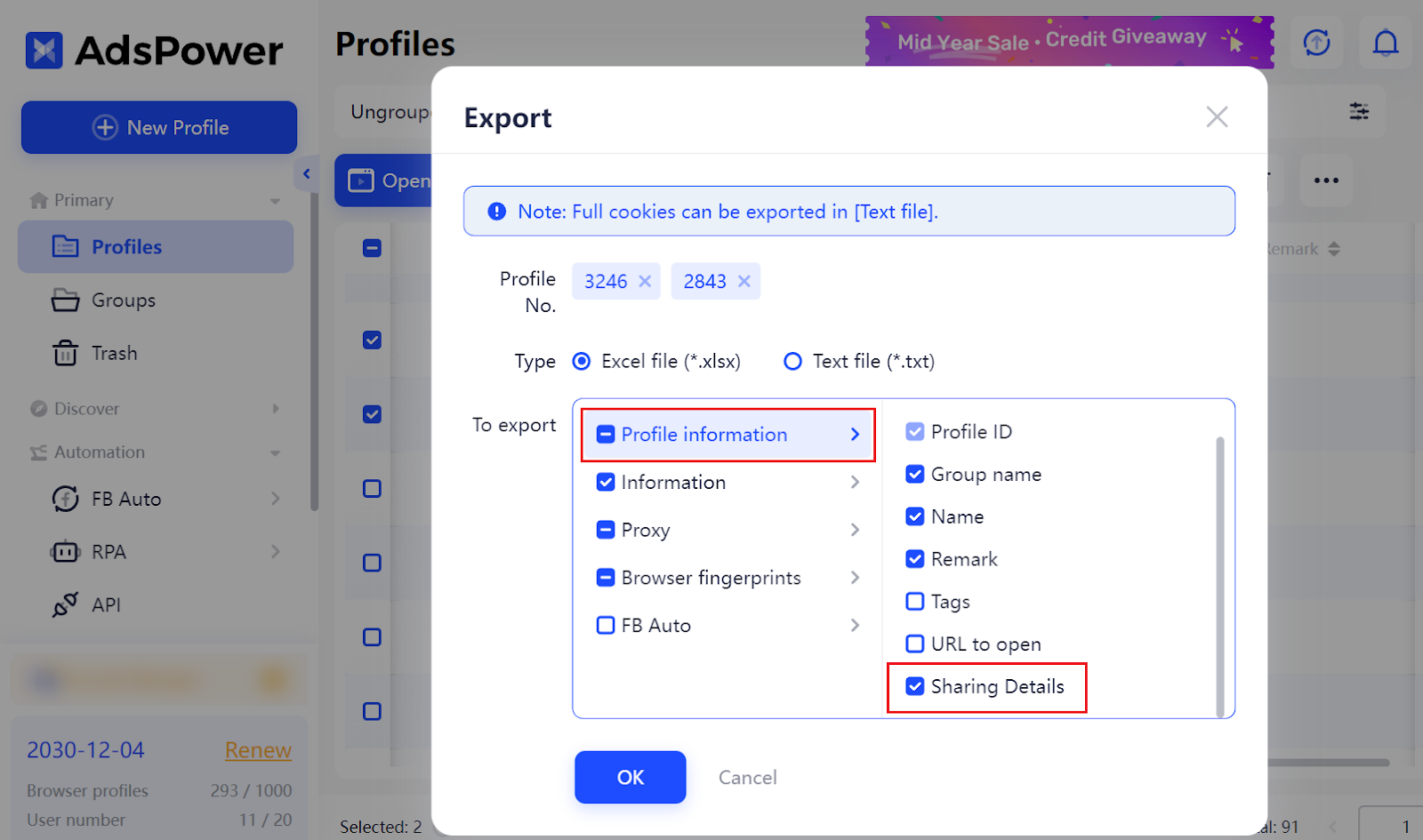Expand Profile information chevron
This screenshot has height=840, width=1423.
click(x=855, y=435)
